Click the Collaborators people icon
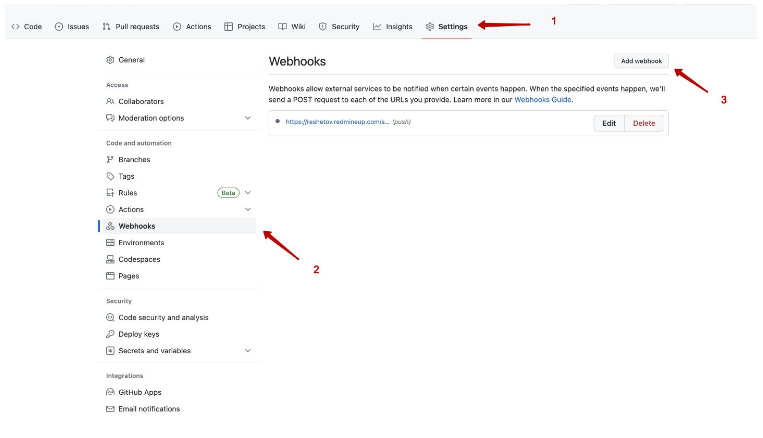Image resolution: width=763 pixels, height=438 pixels. (110, 101)
